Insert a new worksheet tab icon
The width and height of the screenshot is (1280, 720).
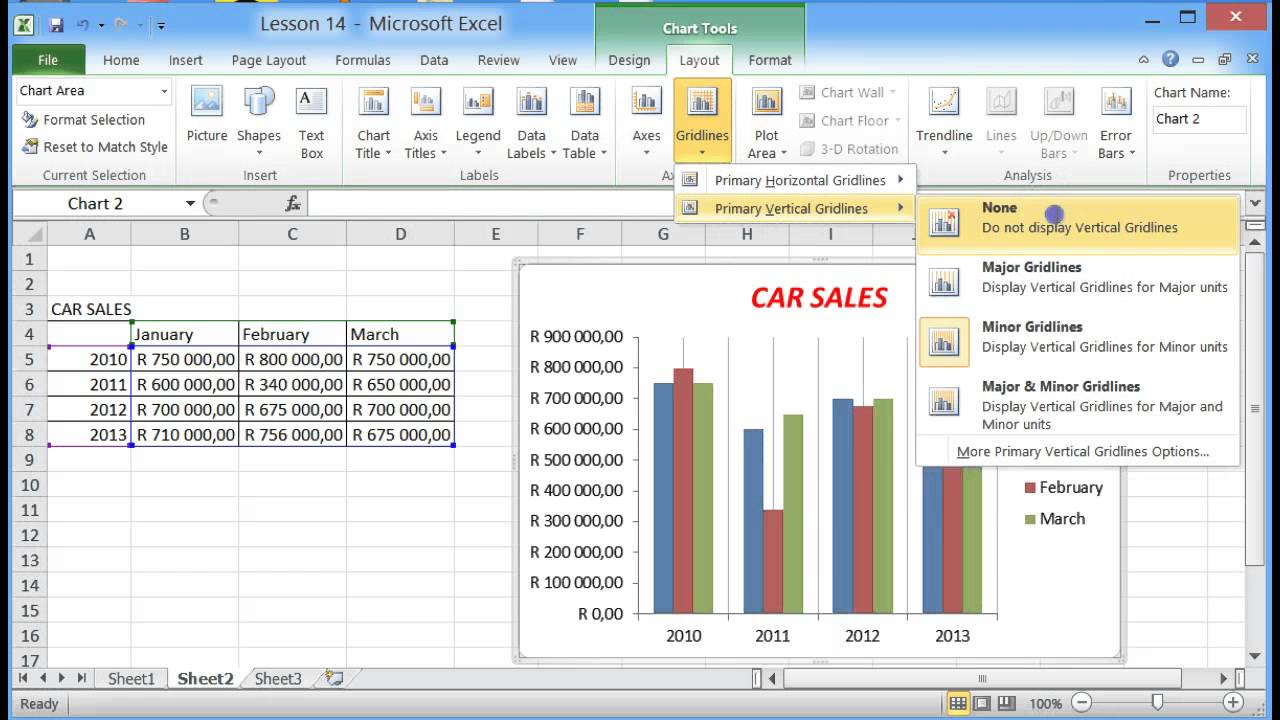[333, 678]
